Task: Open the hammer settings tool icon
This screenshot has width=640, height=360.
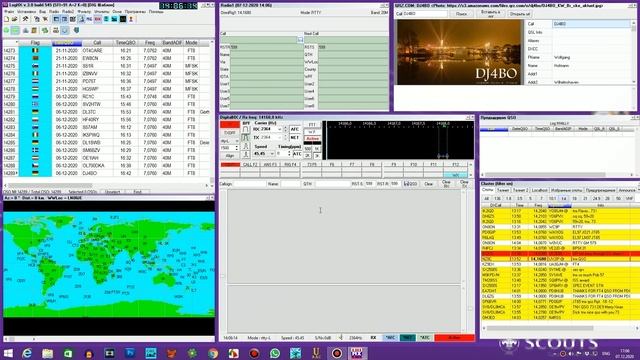Action: click(x=25, y=19)
